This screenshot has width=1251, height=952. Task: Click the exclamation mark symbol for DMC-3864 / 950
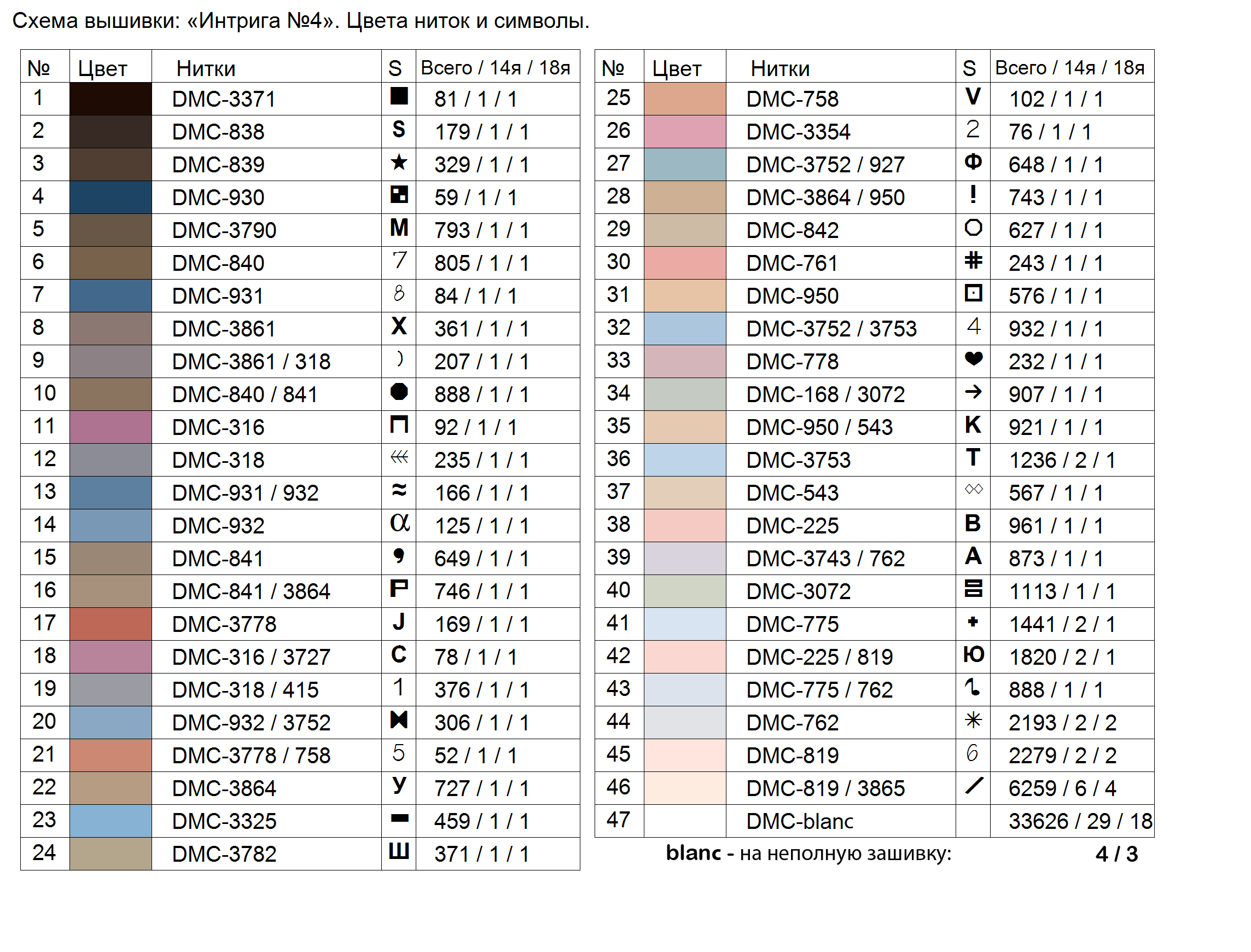tap(973, 194)
